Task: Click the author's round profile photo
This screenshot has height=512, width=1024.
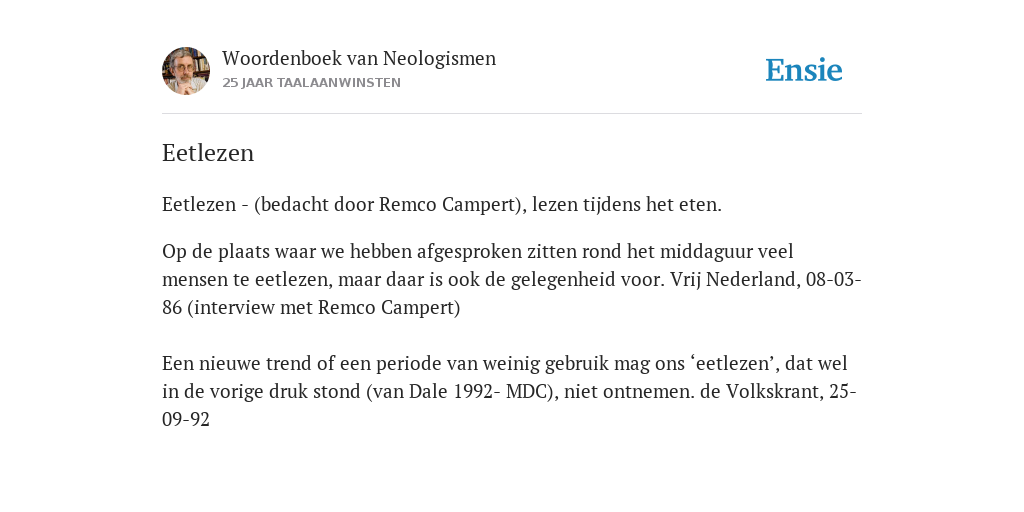Action: (x=186, y=71)
